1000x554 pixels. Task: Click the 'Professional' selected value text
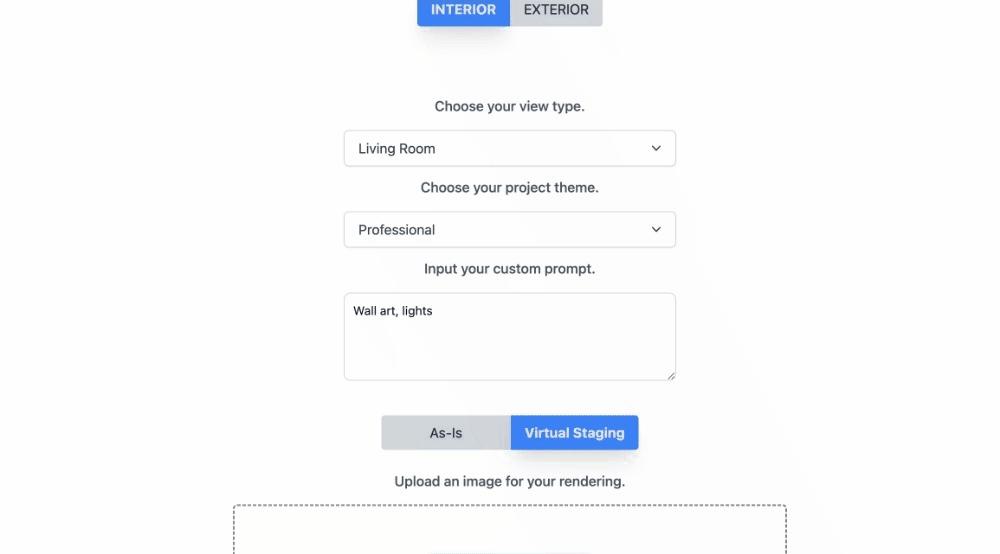click(397, 230)
